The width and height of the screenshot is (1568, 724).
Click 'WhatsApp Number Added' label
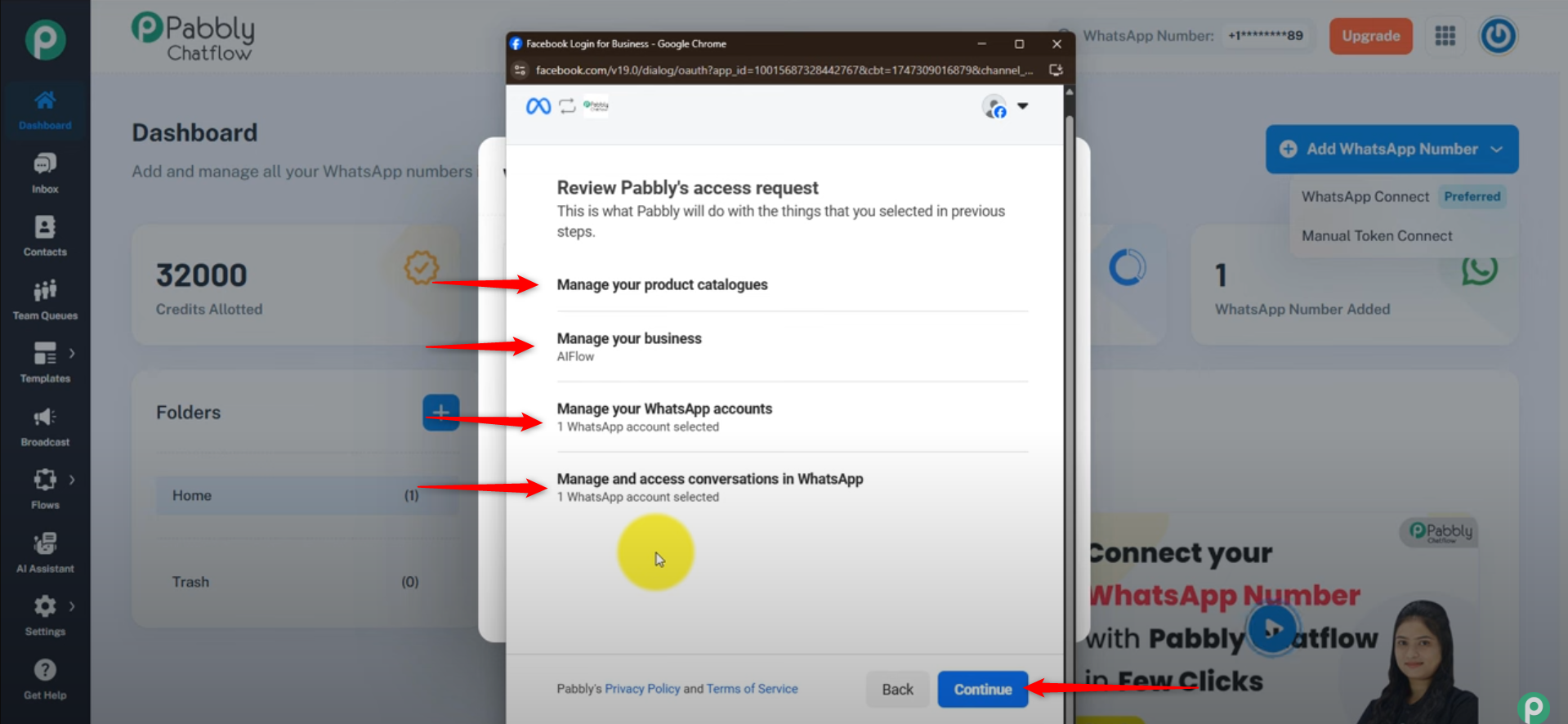[1302, 309]
